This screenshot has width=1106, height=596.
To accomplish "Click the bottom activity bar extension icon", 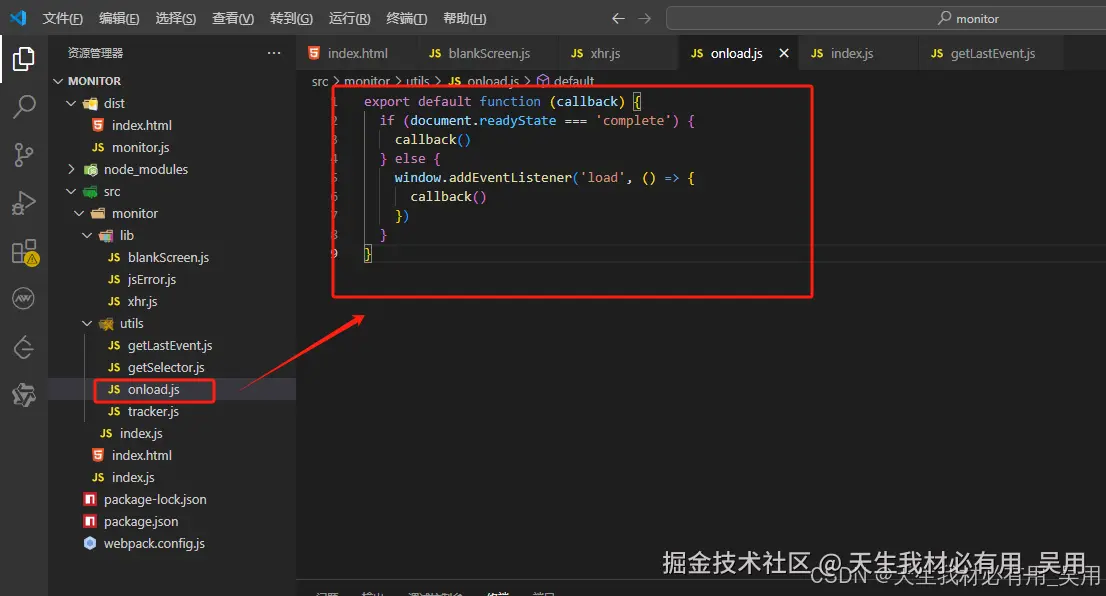I will coord(23,396).
